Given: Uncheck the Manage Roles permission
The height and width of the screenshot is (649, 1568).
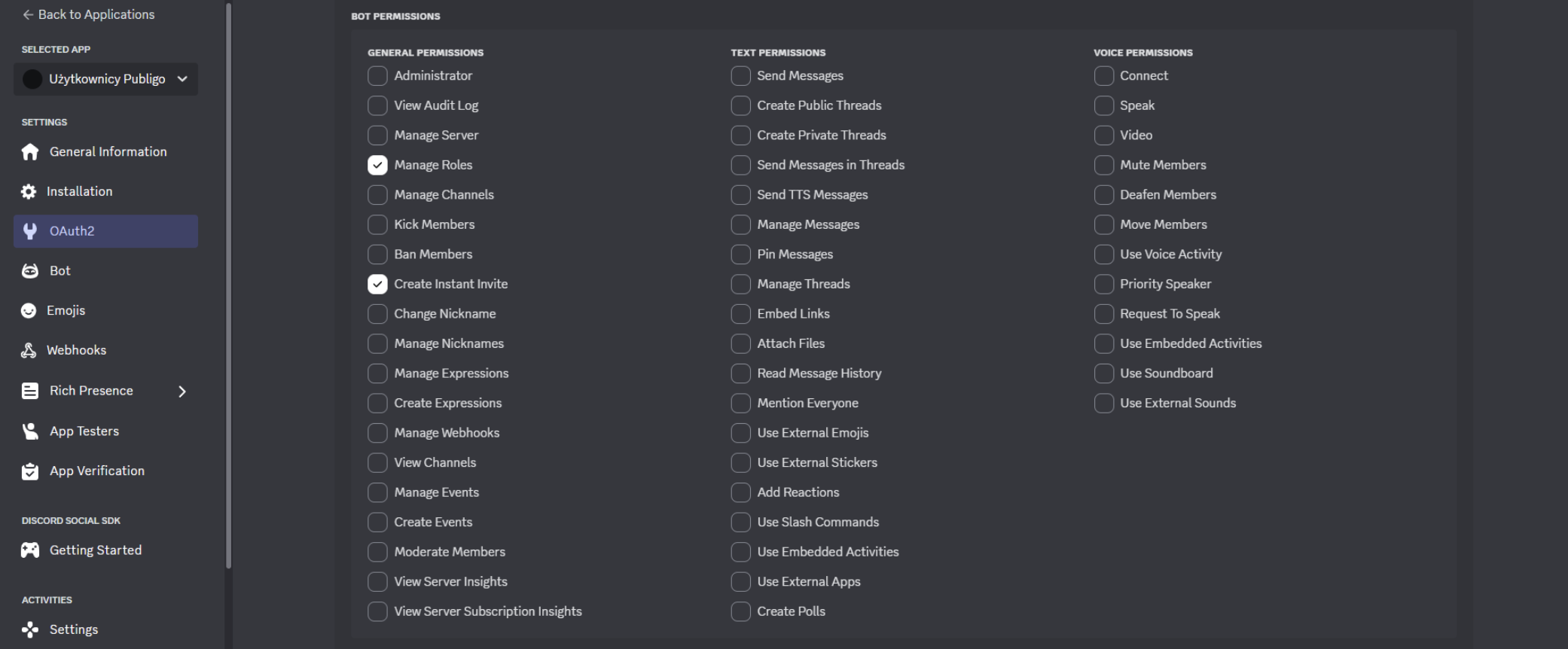Looking at the screenshot, I should click(377, 165).
